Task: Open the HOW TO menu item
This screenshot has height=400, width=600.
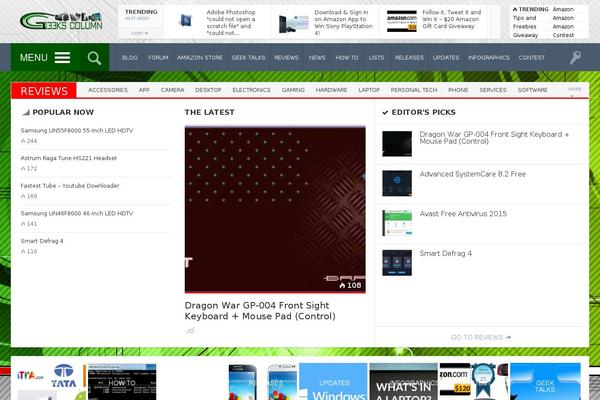Action: (x=347, y=57)
